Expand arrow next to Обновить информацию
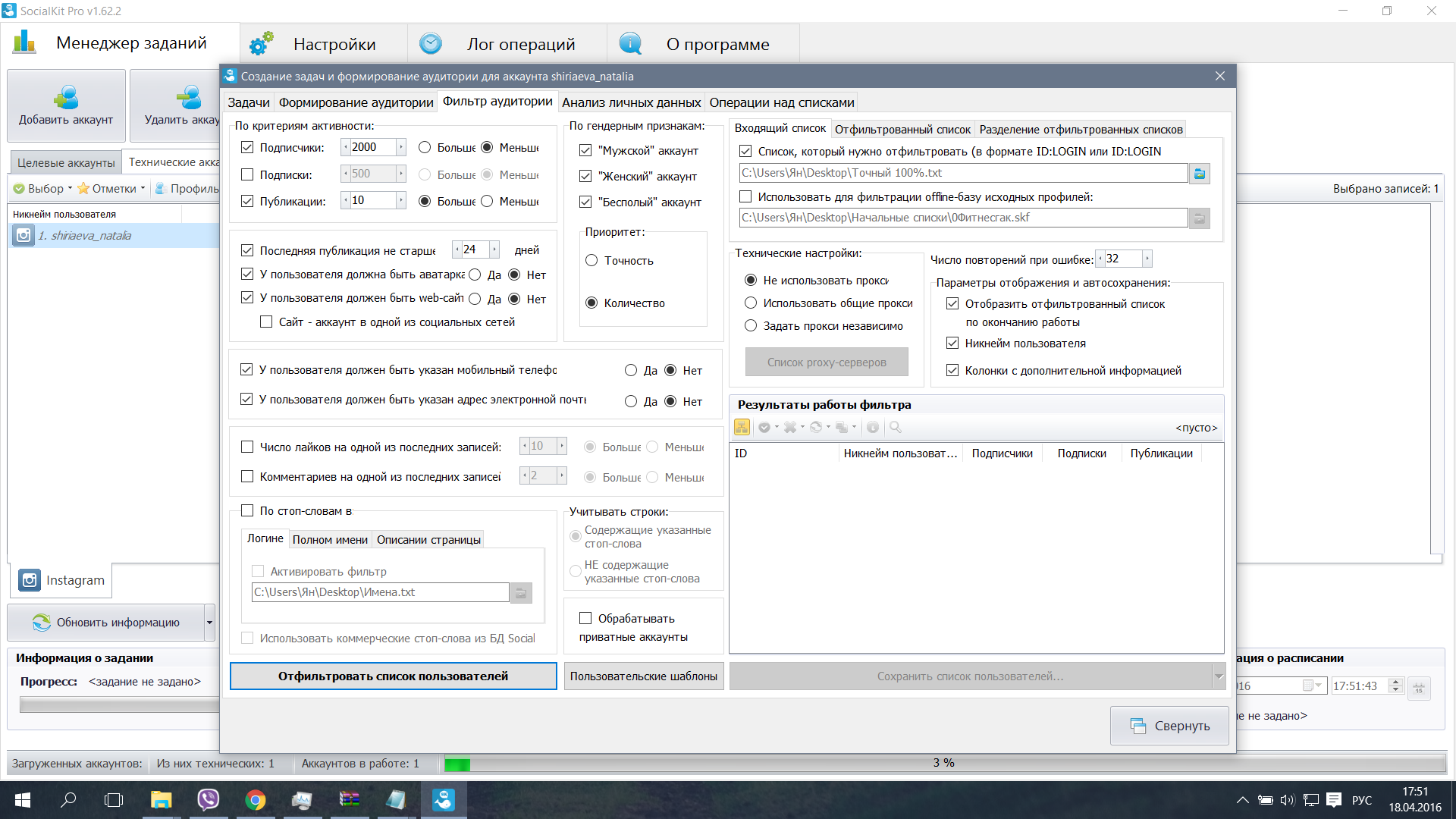 (x=209, y=623)
